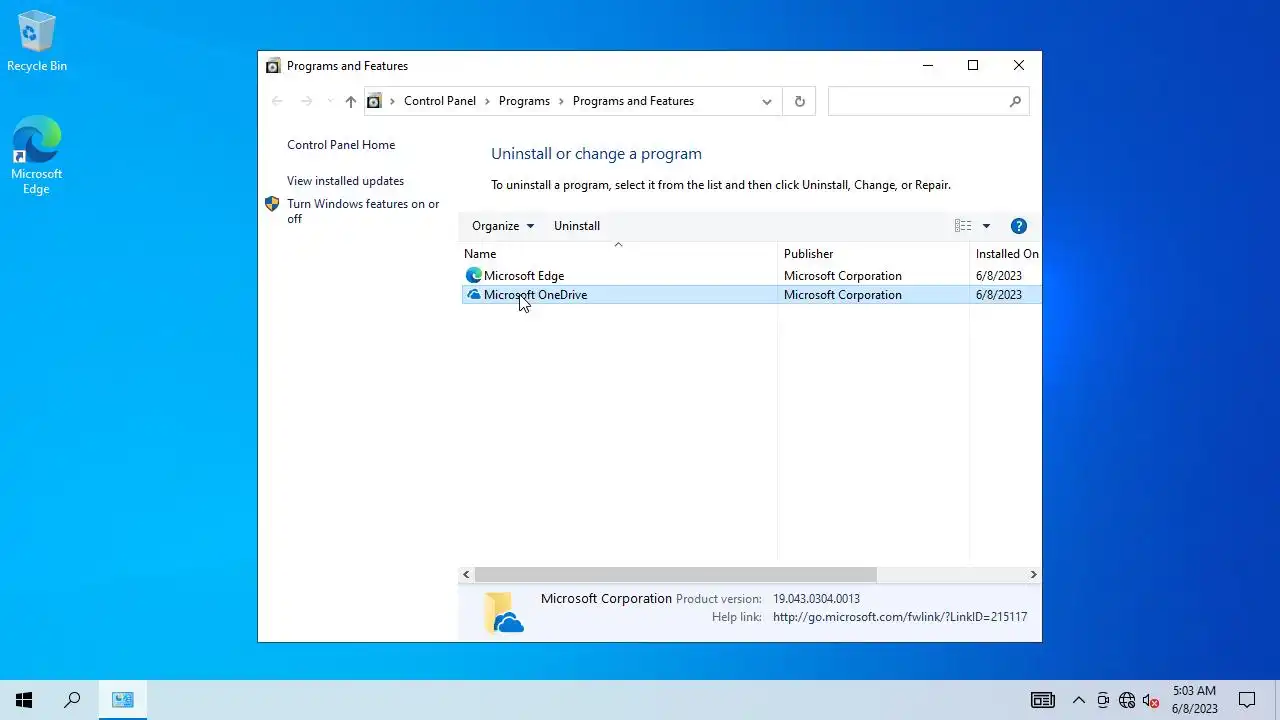Screen dimensions: 1280x720
Task: Open View installed updates
Action: 345,181
